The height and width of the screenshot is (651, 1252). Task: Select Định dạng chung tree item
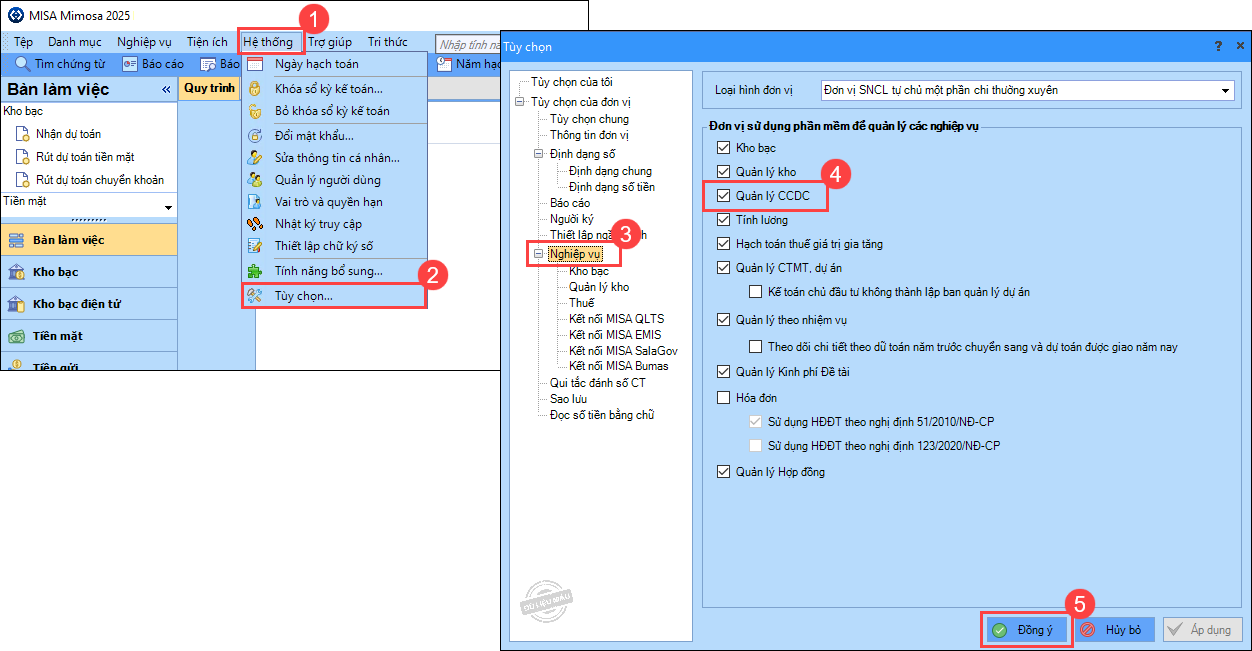tap(610, 171)
